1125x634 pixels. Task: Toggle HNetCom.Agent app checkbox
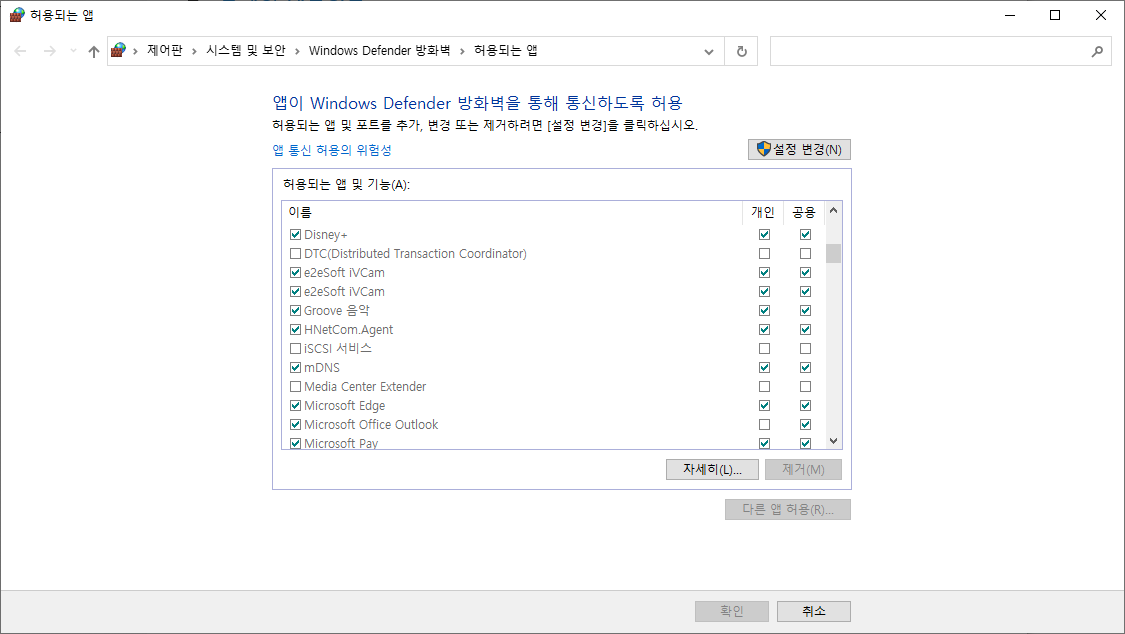pyautogui.click(x=296, y=329)
